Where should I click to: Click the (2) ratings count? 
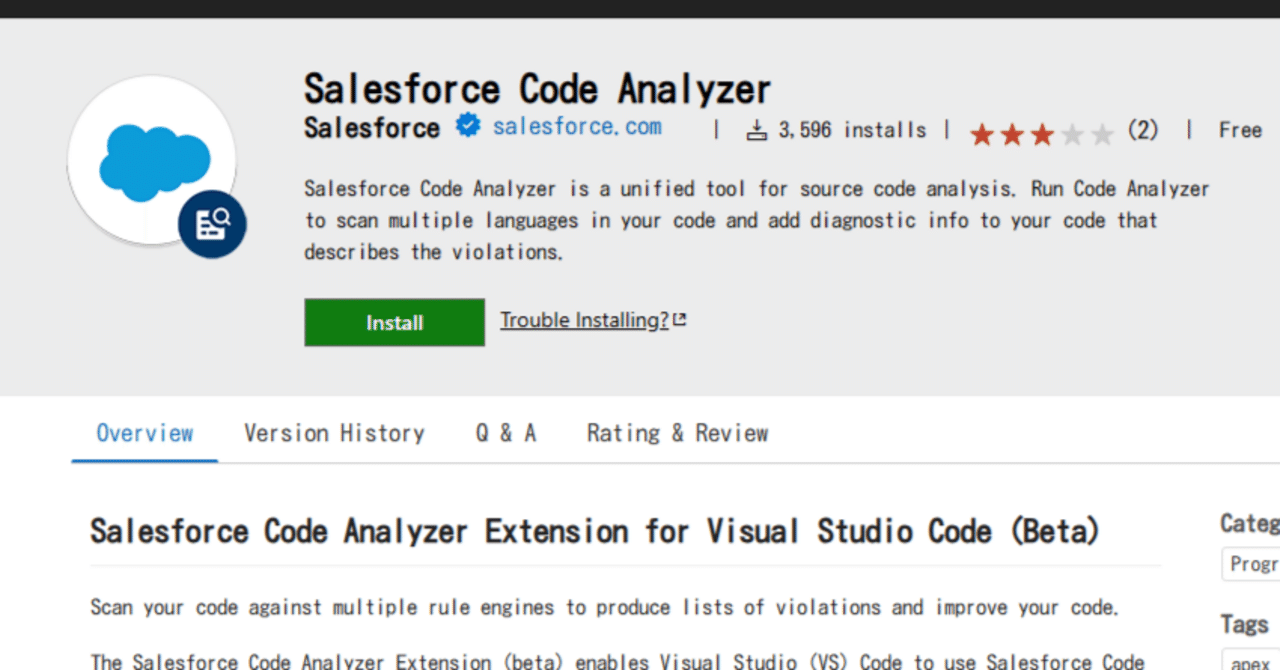coord(1142,130)
